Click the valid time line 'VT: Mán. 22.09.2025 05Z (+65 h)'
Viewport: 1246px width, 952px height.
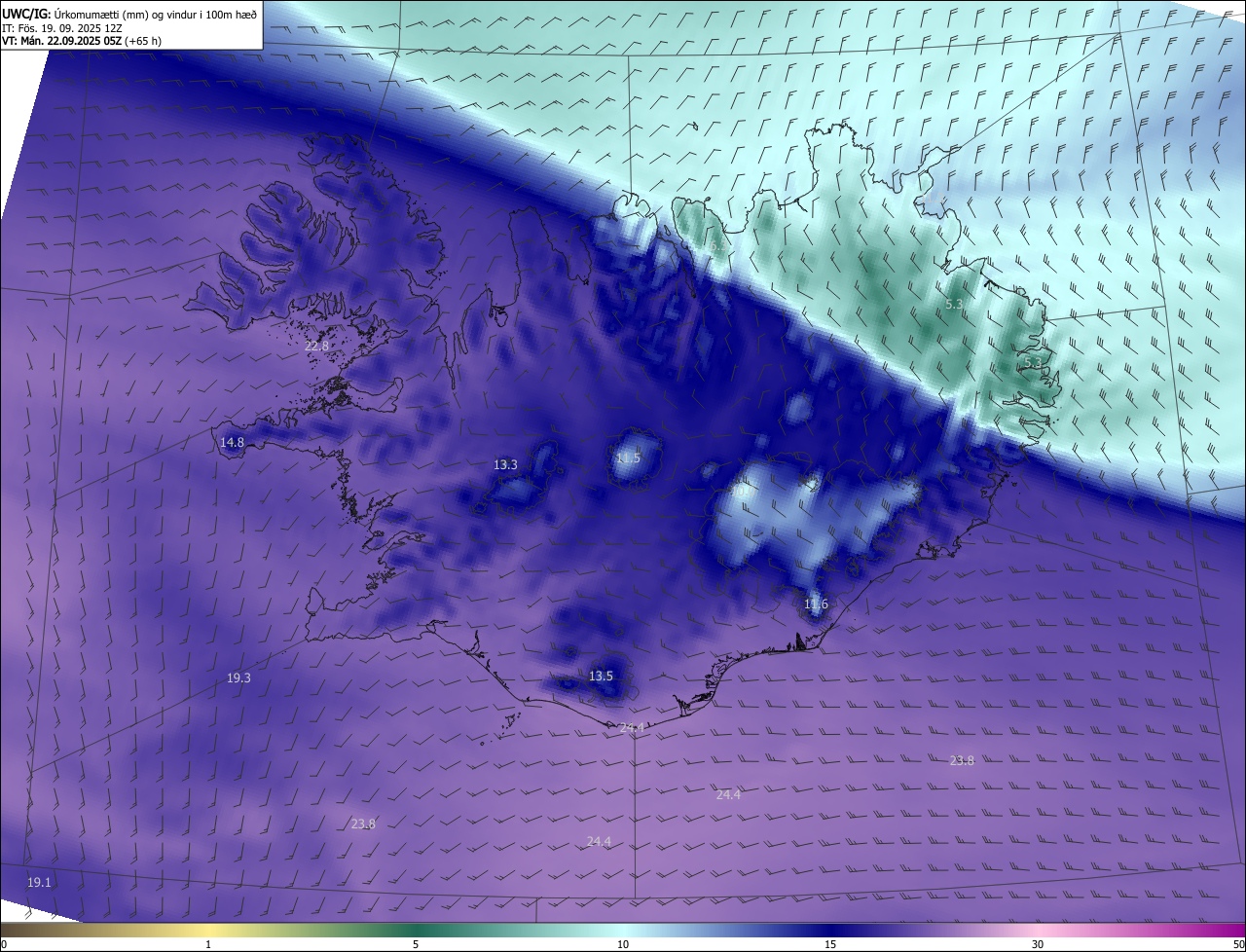pos(82,41)
